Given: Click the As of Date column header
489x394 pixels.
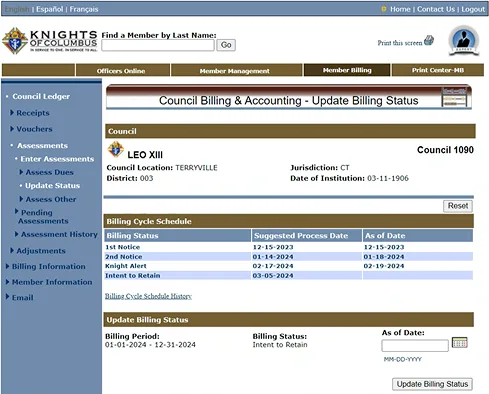Looking at the screenshot, I should coord(418,236).
